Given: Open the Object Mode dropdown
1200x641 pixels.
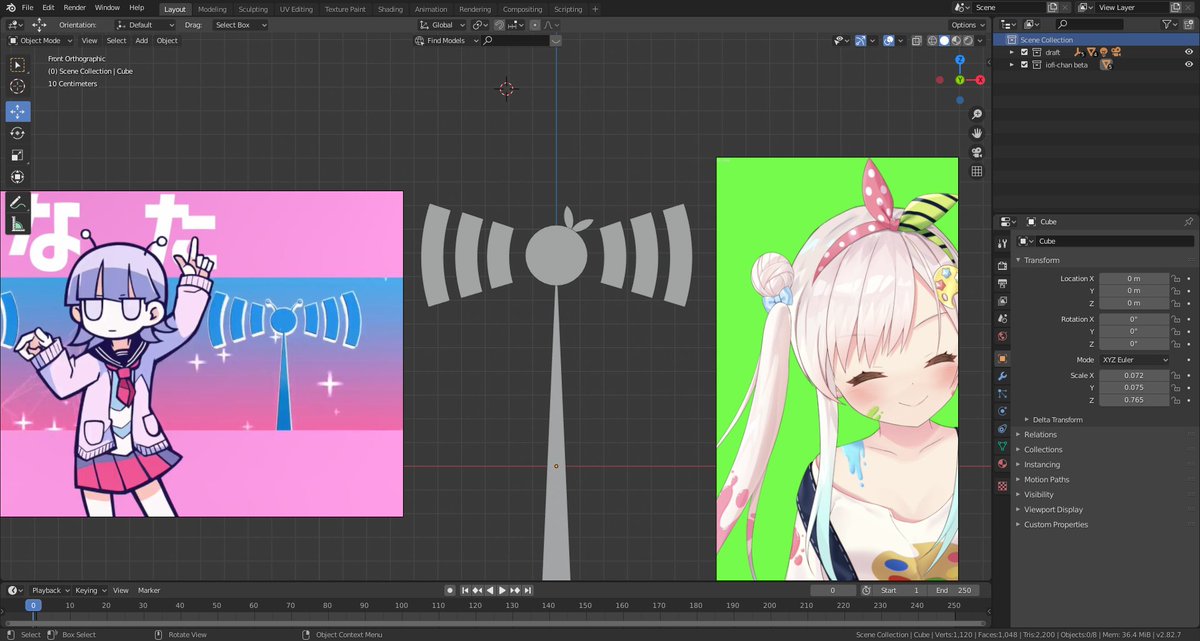Looking at the screenshot, I should tap(41, 41).
